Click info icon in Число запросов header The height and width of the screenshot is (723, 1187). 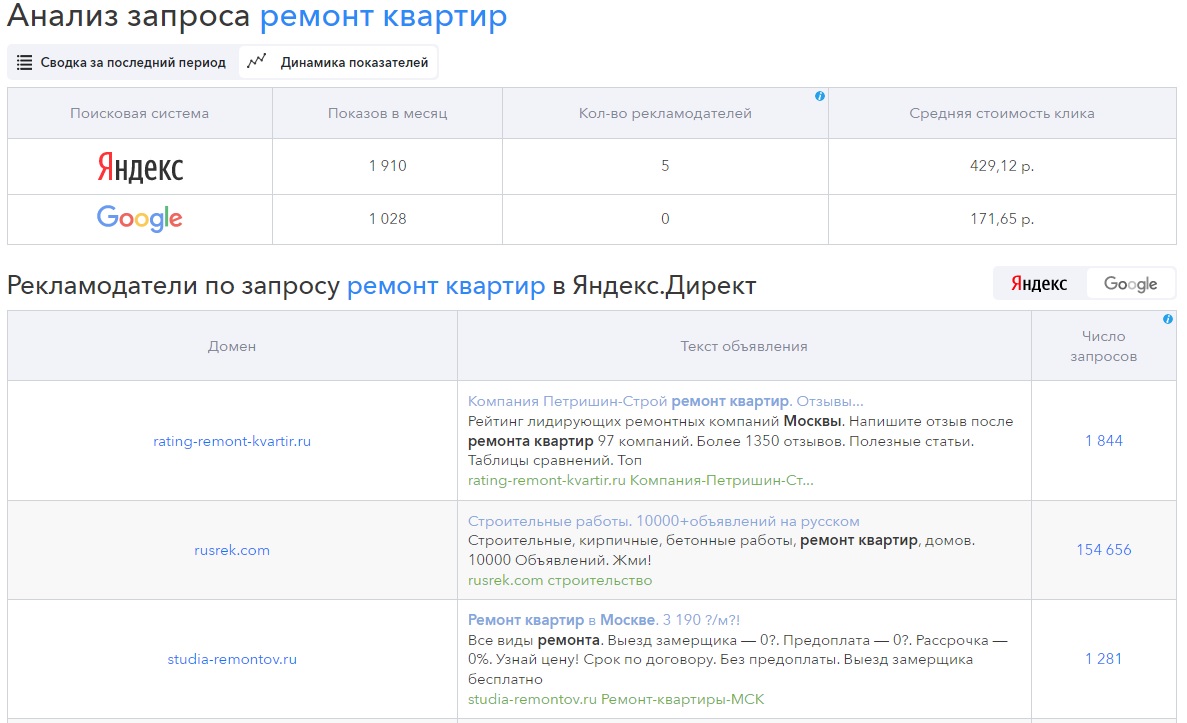[1167, 319]
